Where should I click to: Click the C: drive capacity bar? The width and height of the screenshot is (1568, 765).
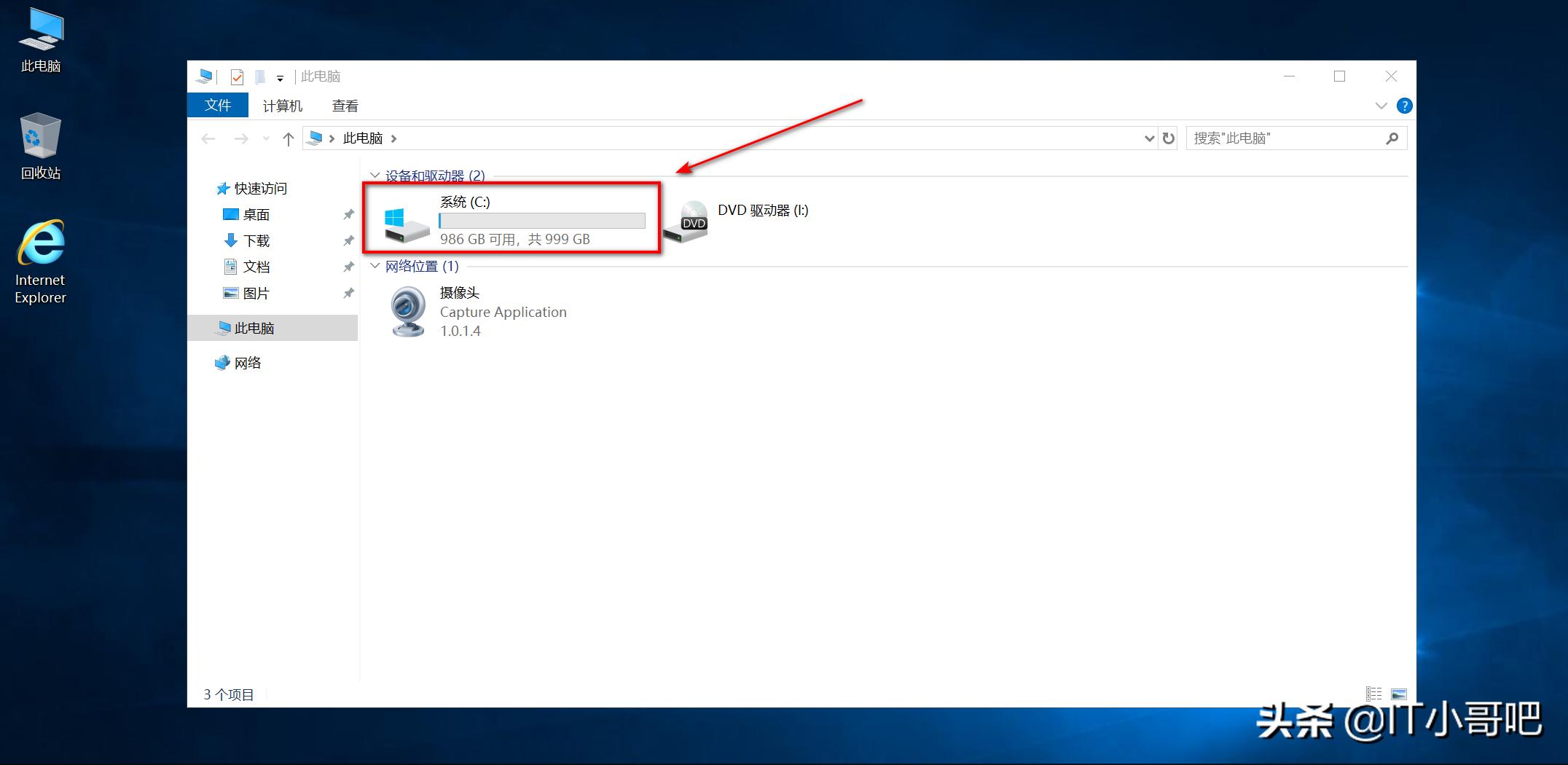tap(542, 220)
